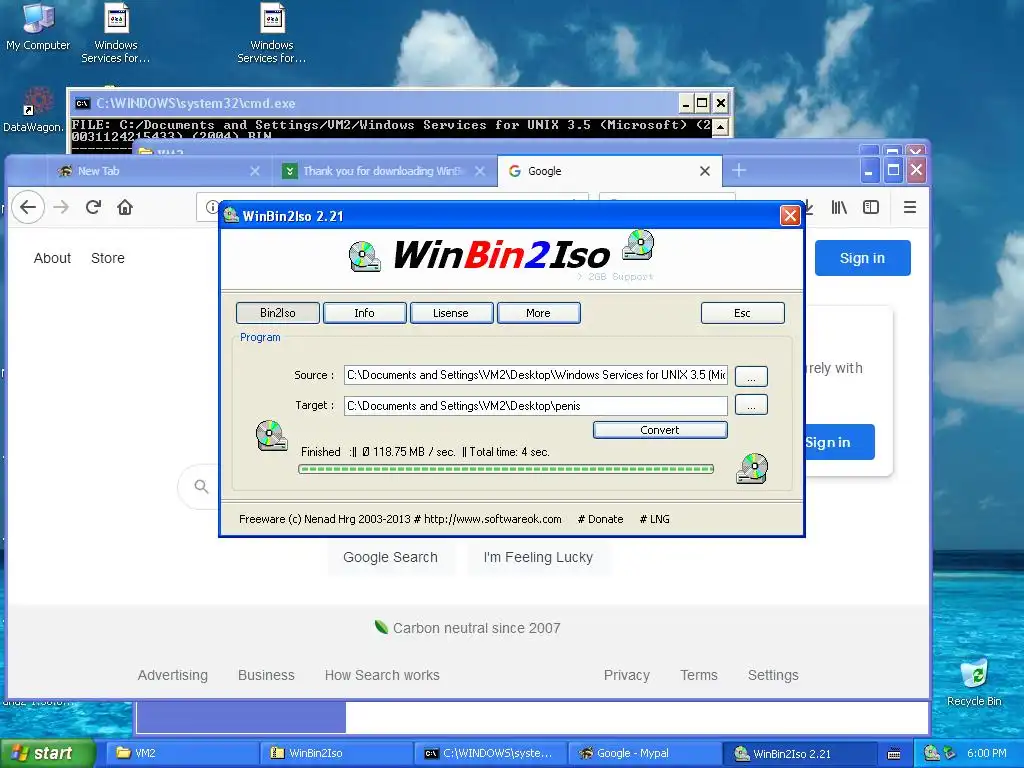Toggle the browser sidebar icon
Image resolution: width=1024 pixels, height=768 pixels.
click(871, 207)
